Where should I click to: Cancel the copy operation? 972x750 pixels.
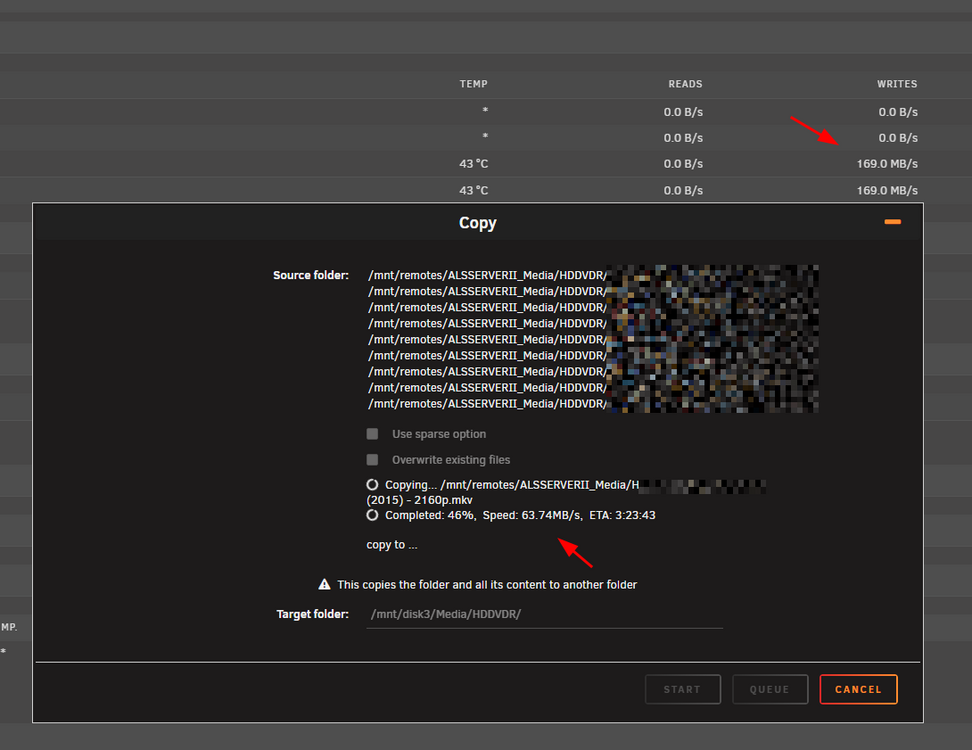858,689
